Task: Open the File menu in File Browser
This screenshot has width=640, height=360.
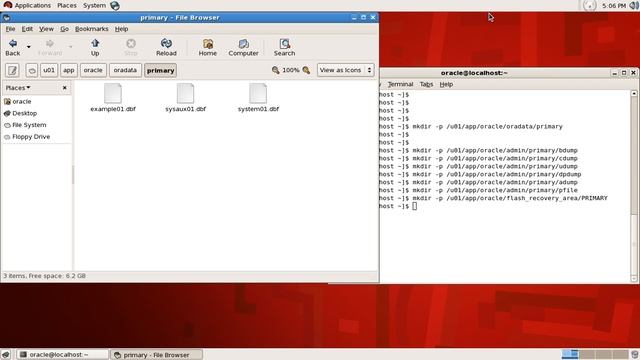Action: click(10, 29)
